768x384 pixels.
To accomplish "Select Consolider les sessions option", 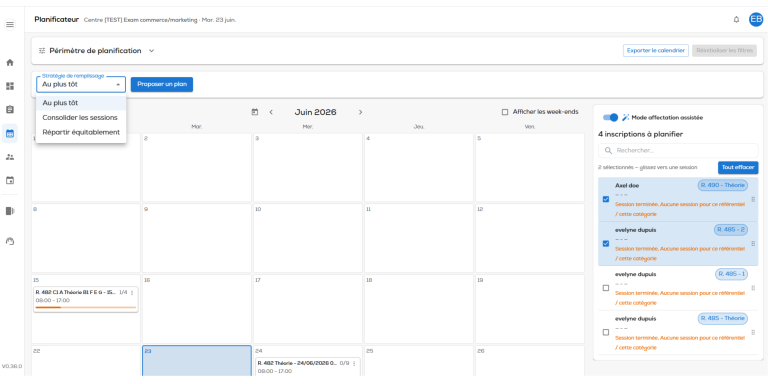I will (x=81, y=118).
